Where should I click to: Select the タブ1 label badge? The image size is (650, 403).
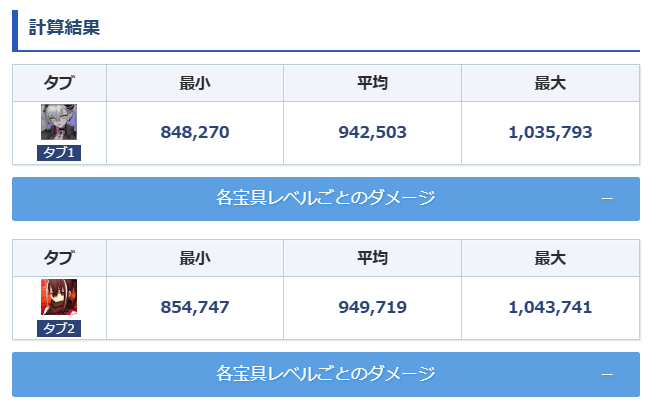pos(59,153)
